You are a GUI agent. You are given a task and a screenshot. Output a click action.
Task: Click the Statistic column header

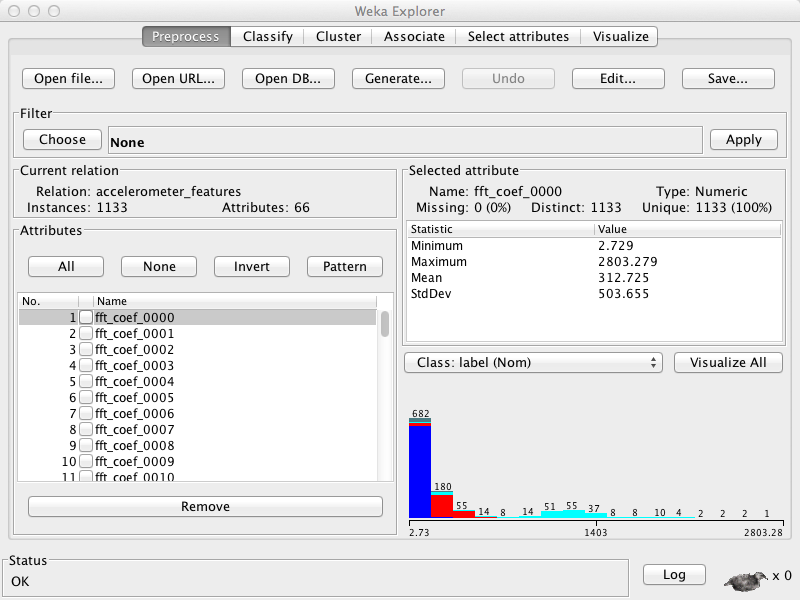501,229
